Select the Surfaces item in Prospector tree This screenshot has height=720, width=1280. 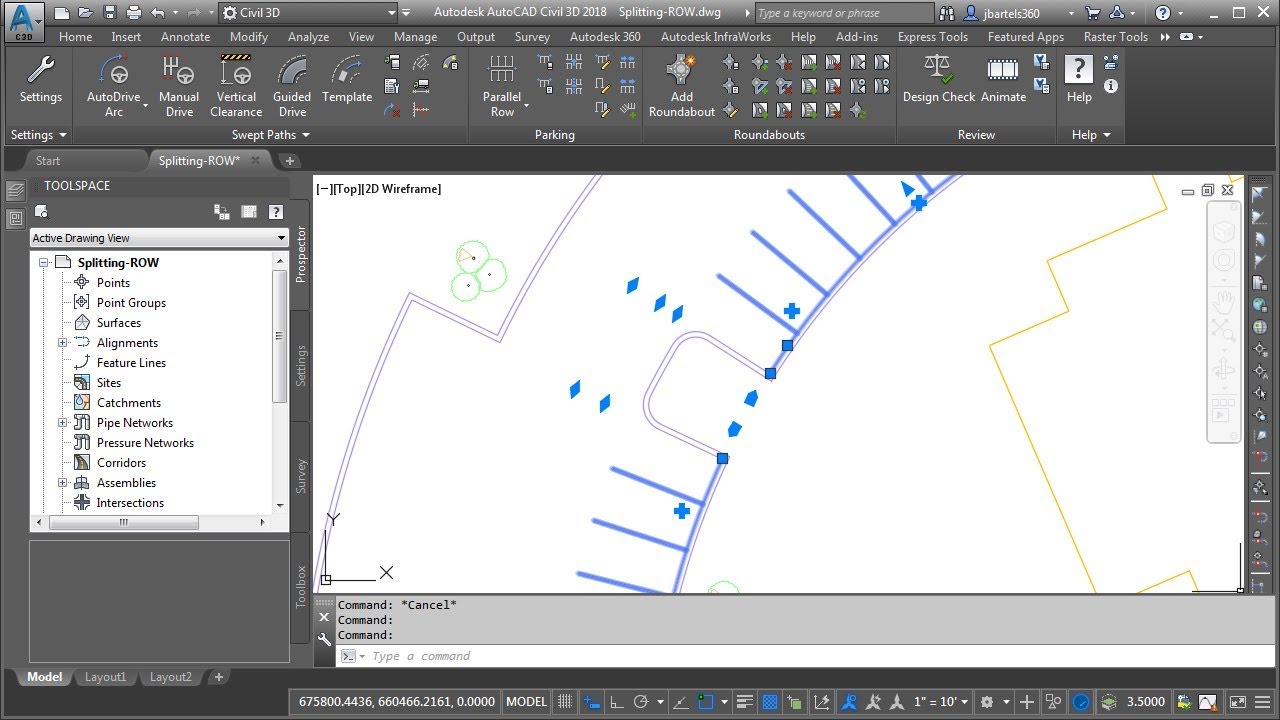coord(118,323)
